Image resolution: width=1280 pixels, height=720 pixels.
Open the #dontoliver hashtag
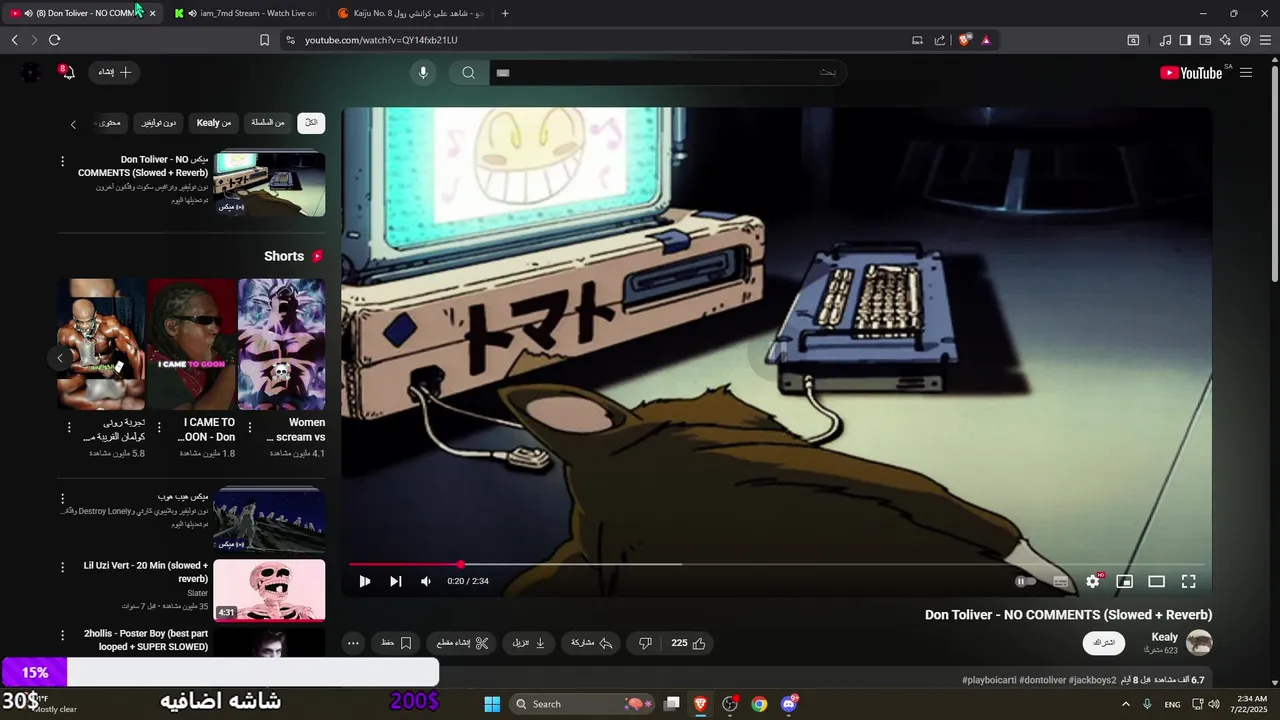(1042, 680)
